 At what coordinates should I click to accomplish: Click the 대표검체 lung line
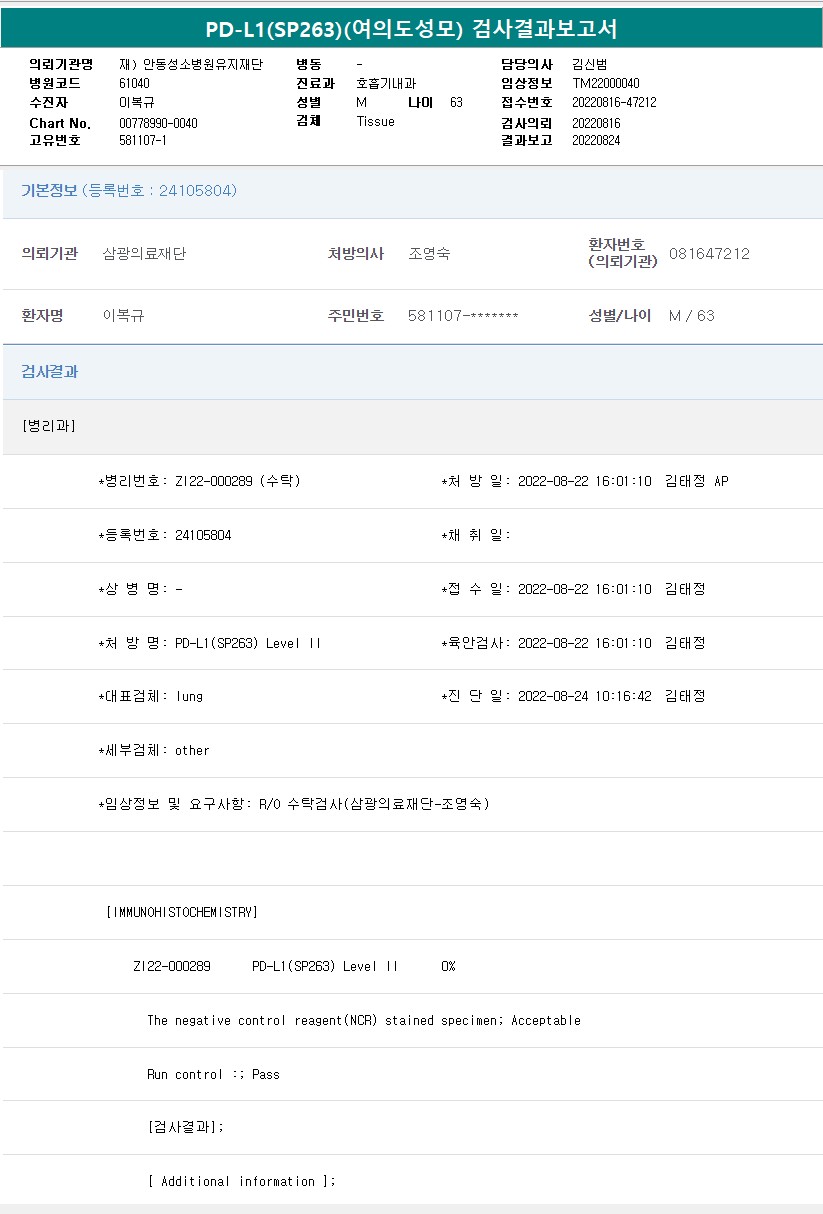(150, 696)
